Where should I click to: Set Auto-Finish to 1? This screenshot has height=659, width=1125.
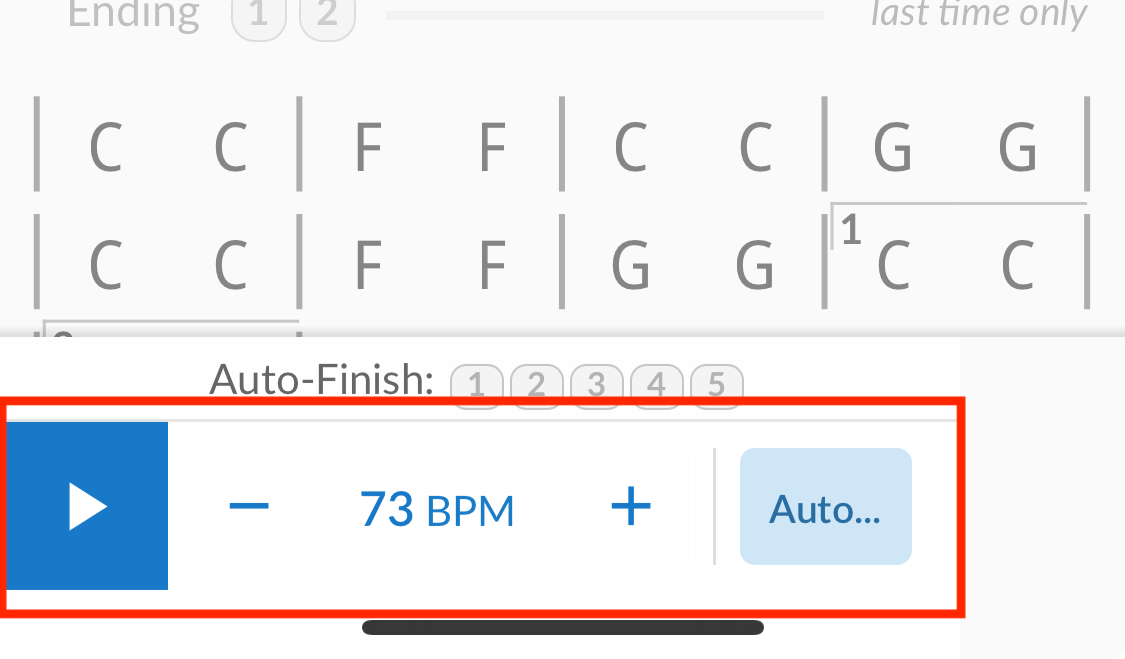pyautogui.click(x=476, y=386)
